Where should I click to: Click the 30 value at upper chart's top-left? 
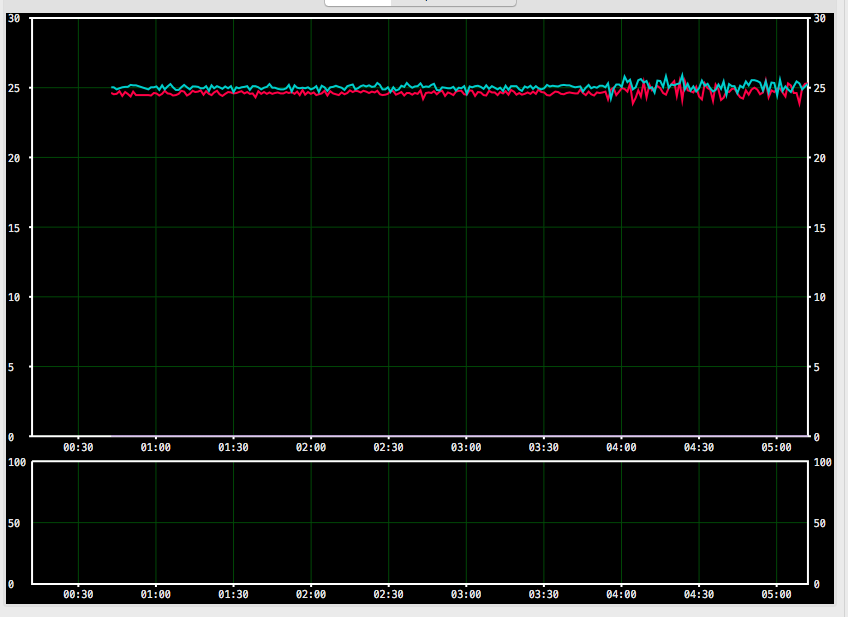[14, 18]
